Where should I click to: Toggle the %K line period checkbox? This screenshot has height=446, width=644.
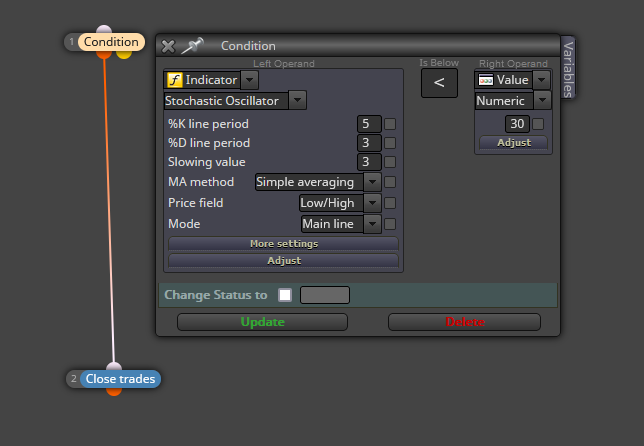tap(390, 124)
